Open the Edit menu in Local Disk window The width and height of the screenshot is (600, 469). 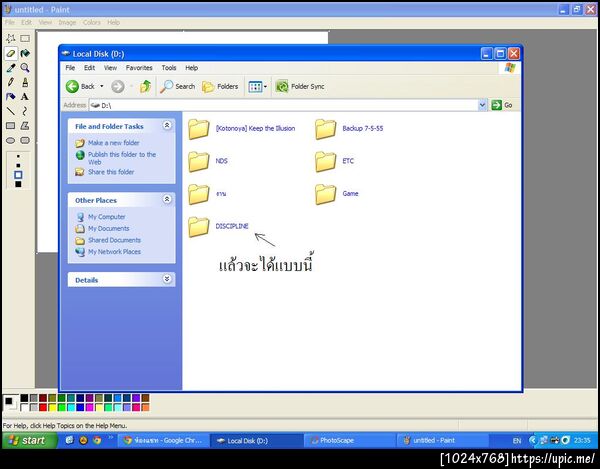point(90,68)
